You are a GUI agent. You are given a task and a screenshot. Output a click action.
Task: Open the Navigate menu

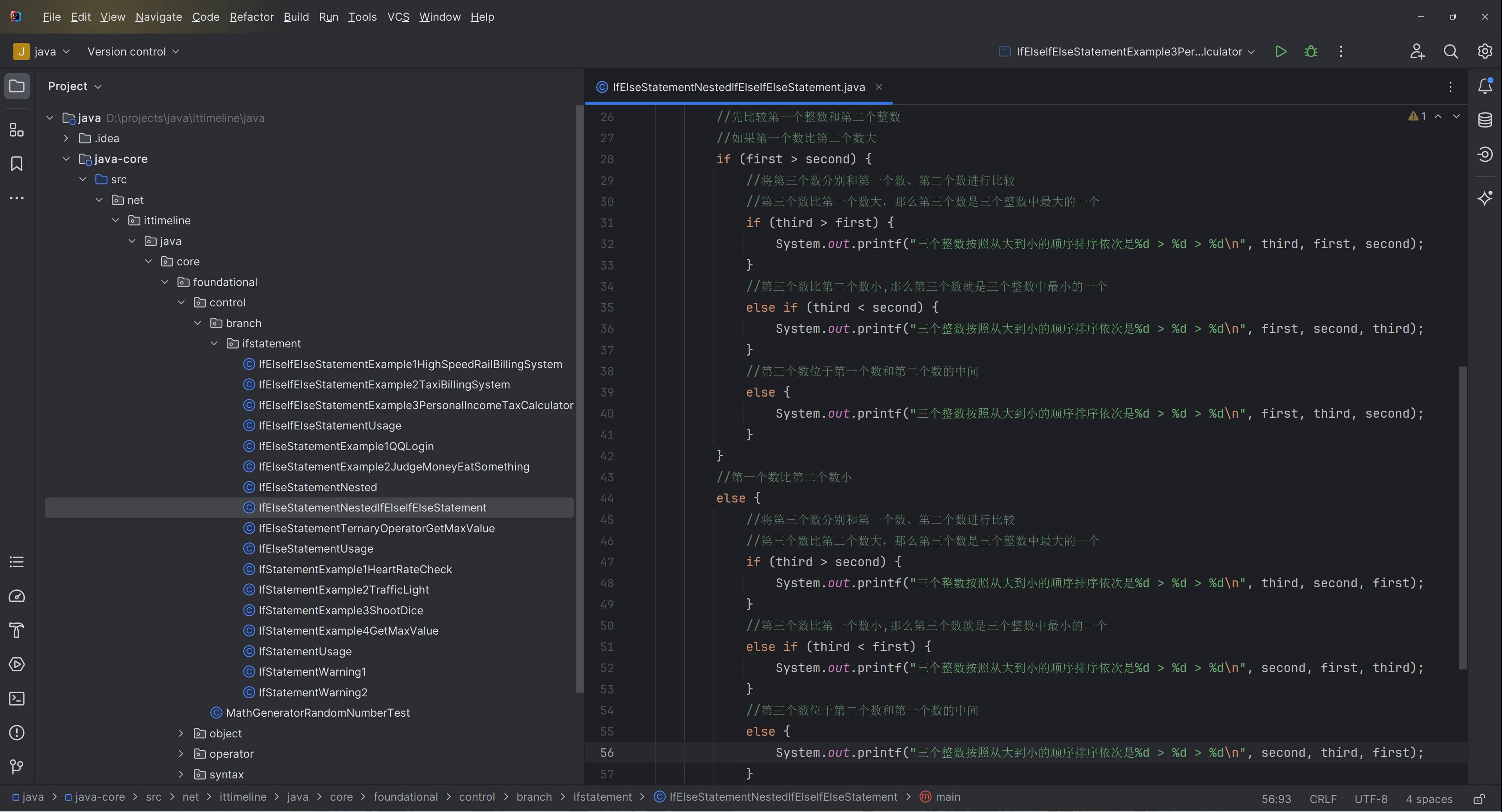pyautogui.click(x=159, y=17)
